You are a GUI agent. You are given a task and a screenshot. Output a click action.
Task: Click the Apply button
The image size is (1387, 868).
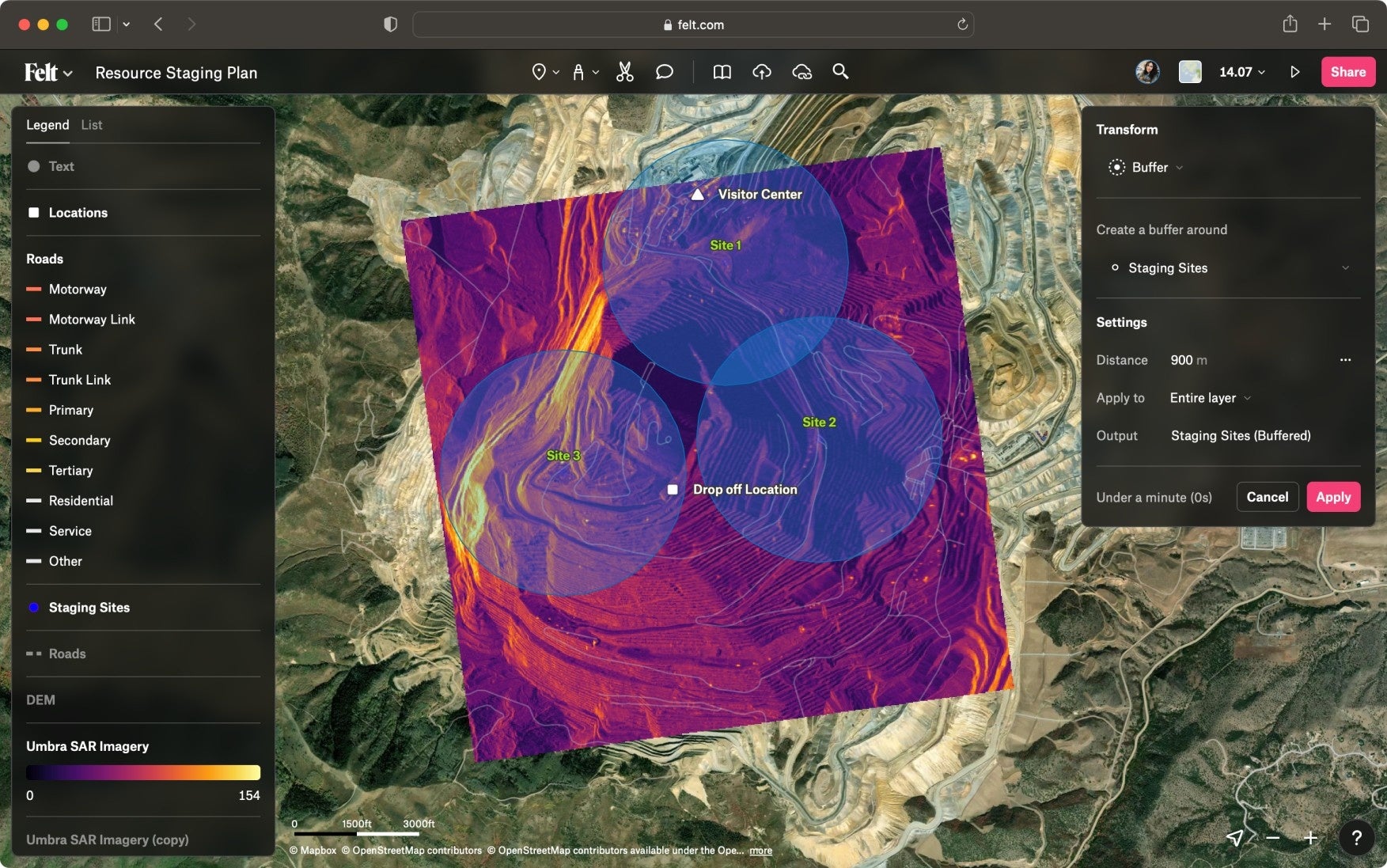1333,497
